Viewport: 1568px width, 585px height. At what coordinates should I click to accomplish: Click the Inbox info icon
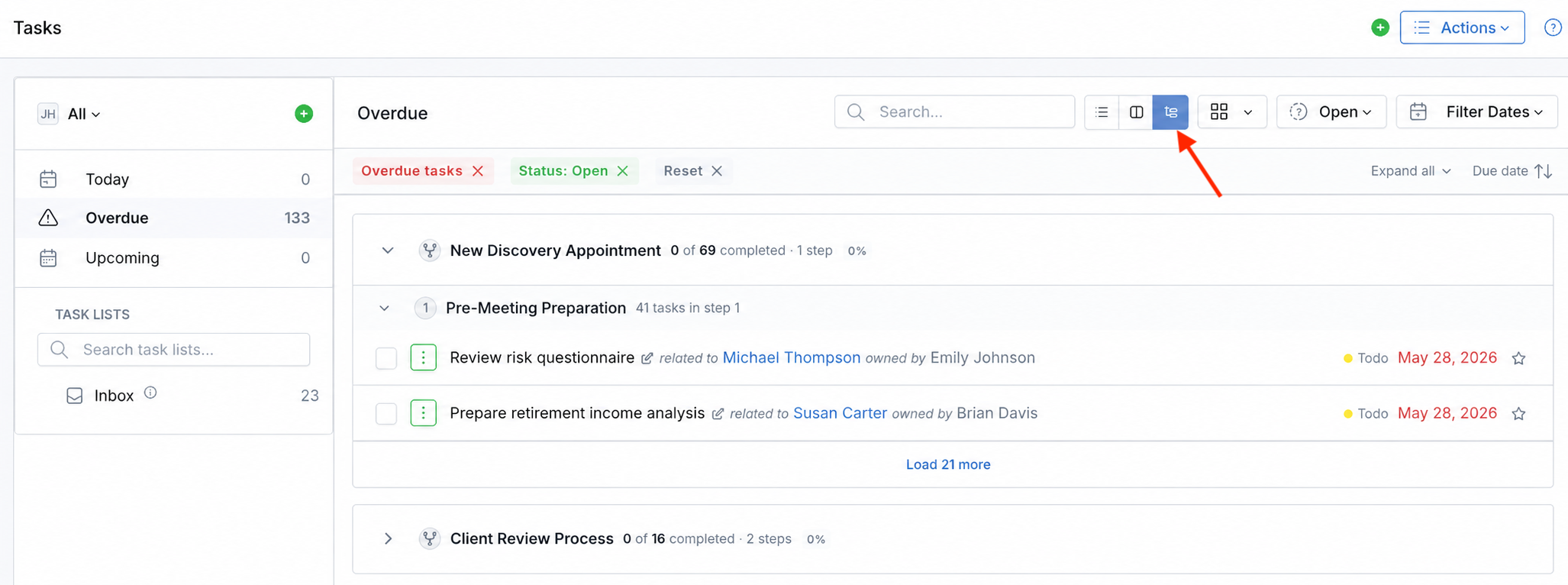(150, 393)
